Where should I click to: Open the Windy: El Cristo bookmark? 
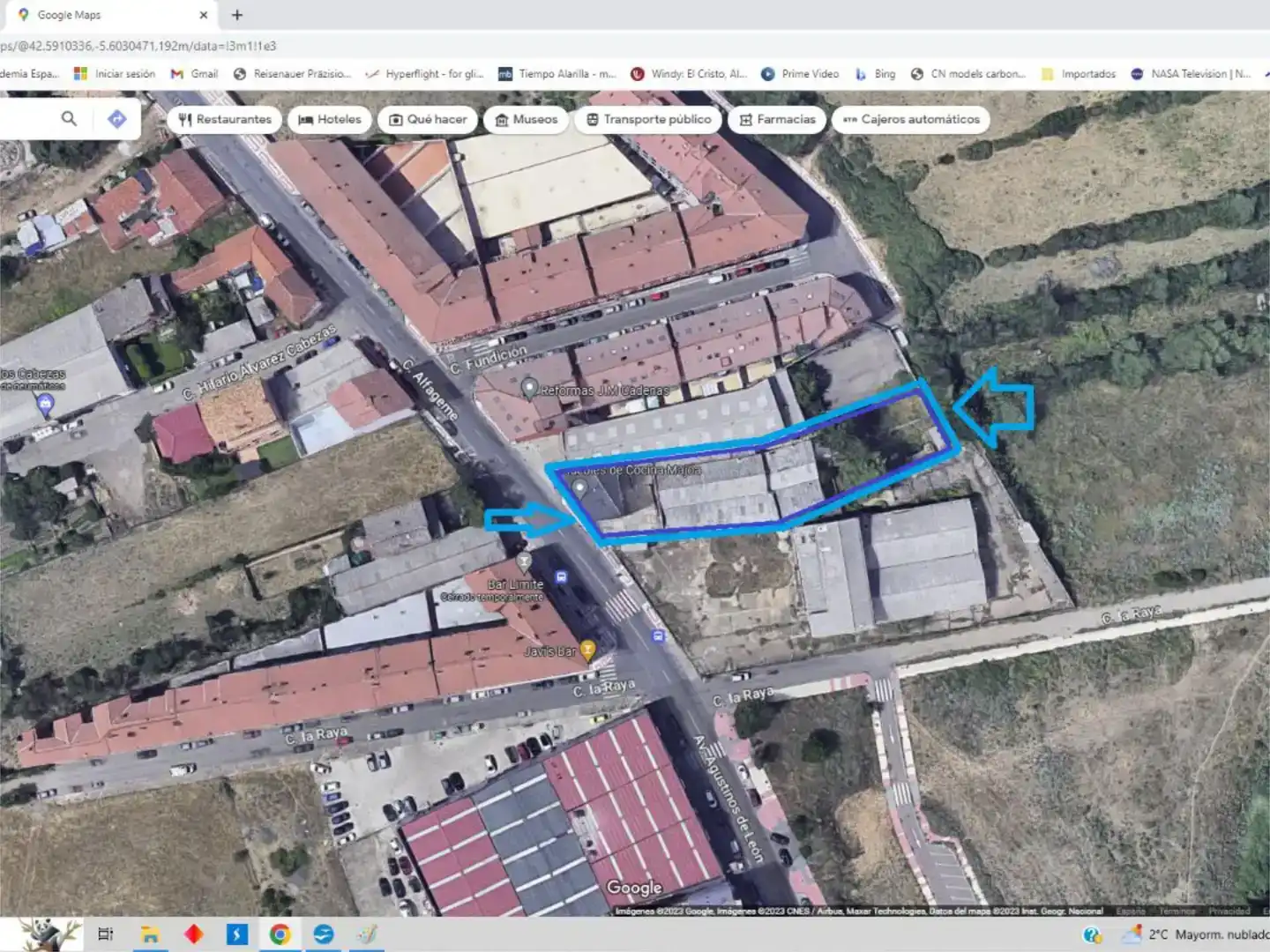pyautogui.click(x=689, y=74)
